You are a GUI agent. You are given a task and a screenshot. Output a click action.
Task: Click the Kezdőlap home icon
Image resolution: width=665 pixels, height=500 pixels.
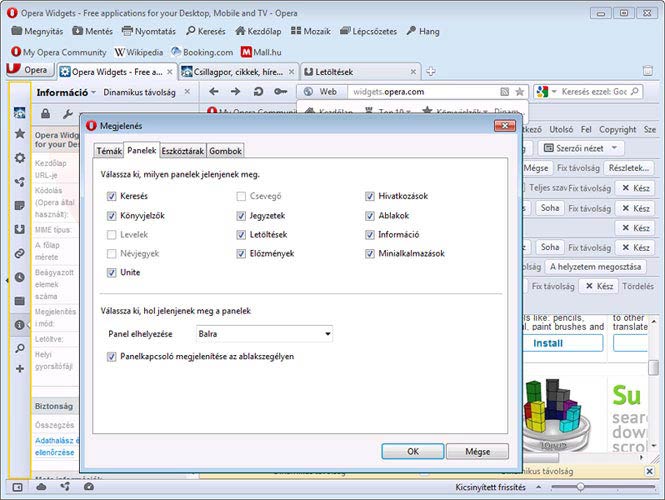point(240,31)
